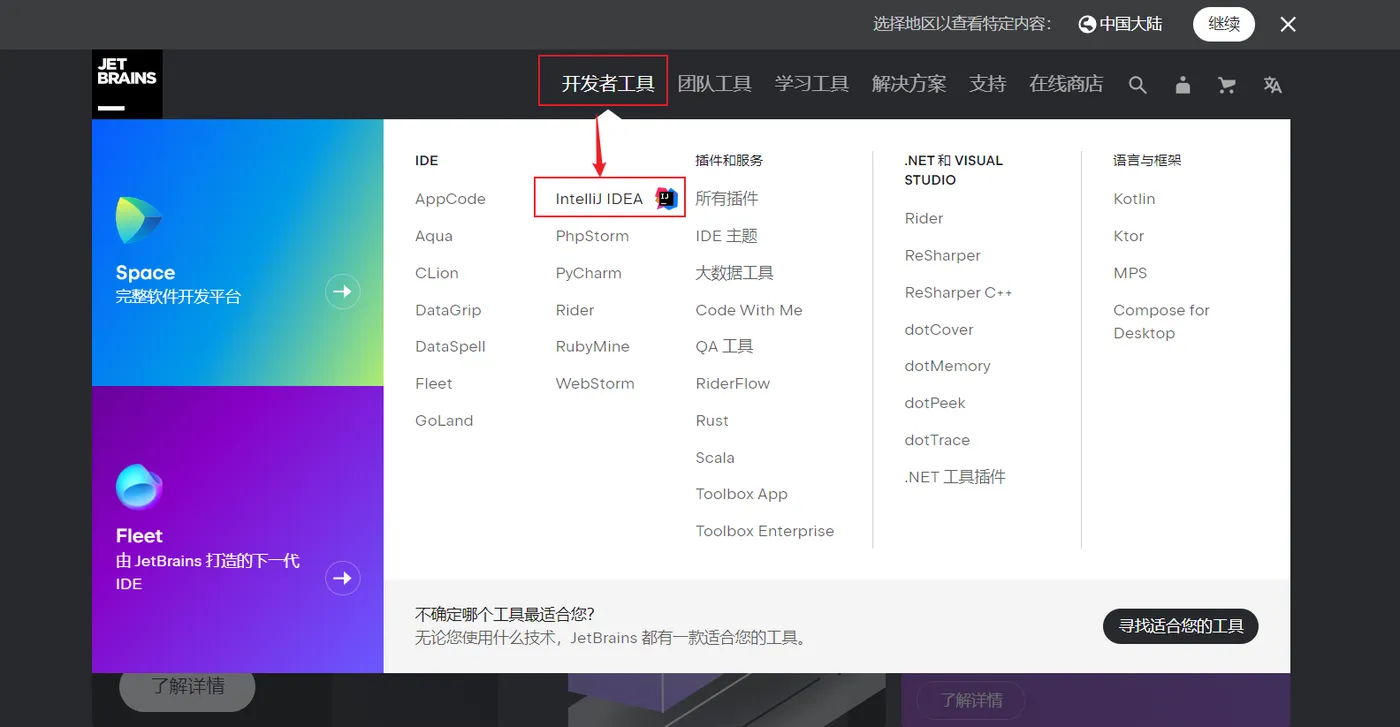Open the Kotlin link
Viewport: 1400px width, 727px height.
pos(1134,199)
